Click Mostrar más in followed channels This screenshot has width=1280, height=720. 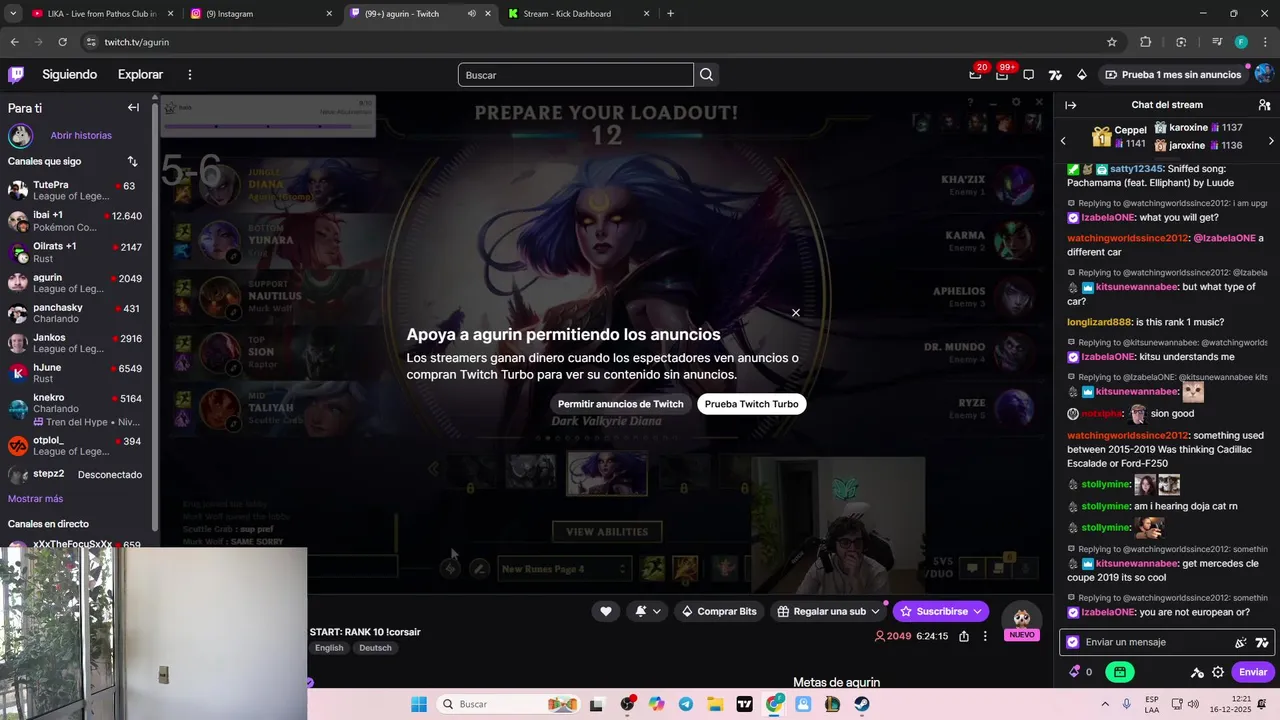pyautogui.click(x=35, y=499)
